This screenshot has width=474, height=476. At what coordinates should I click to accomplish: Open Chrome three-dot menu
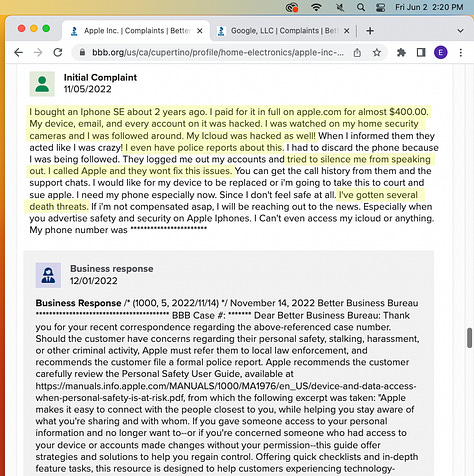pyautogui.click(x=461, y=52)
